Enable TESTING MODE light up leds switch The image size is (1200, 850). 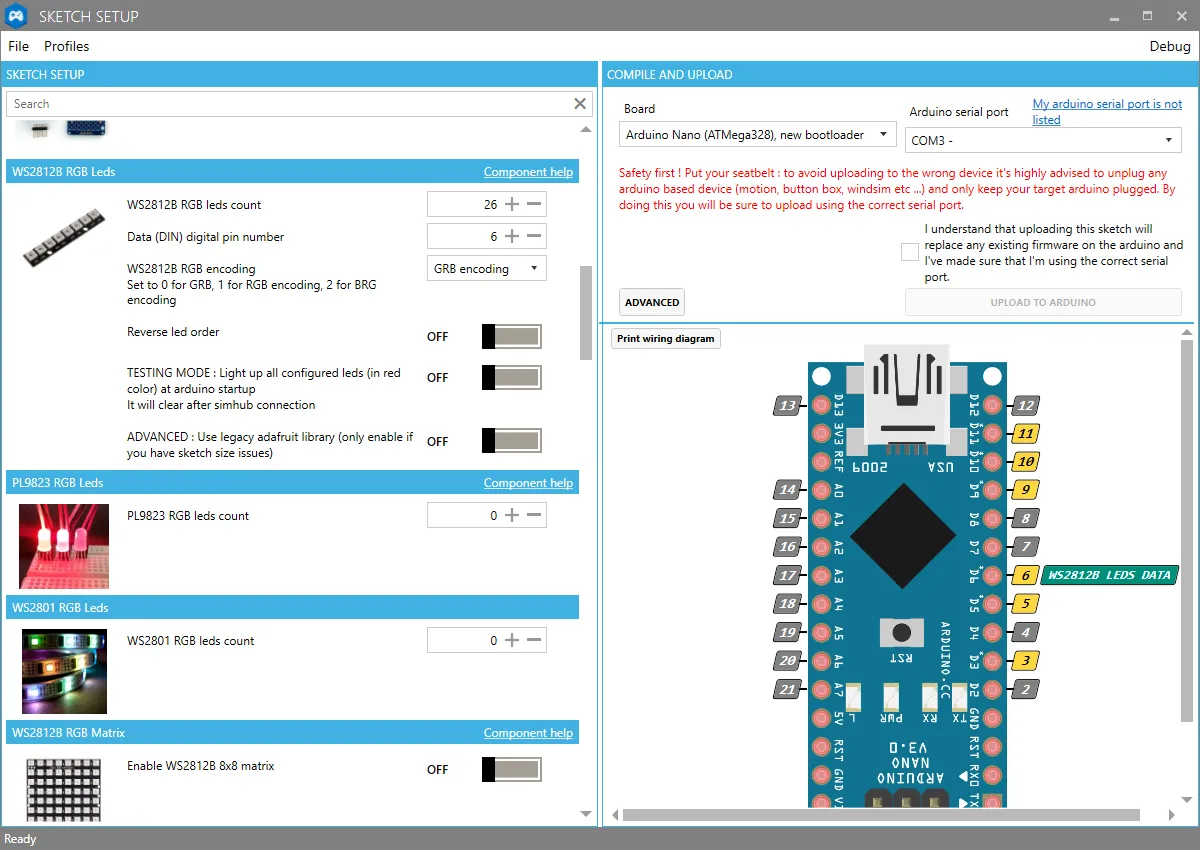(511, 377)
